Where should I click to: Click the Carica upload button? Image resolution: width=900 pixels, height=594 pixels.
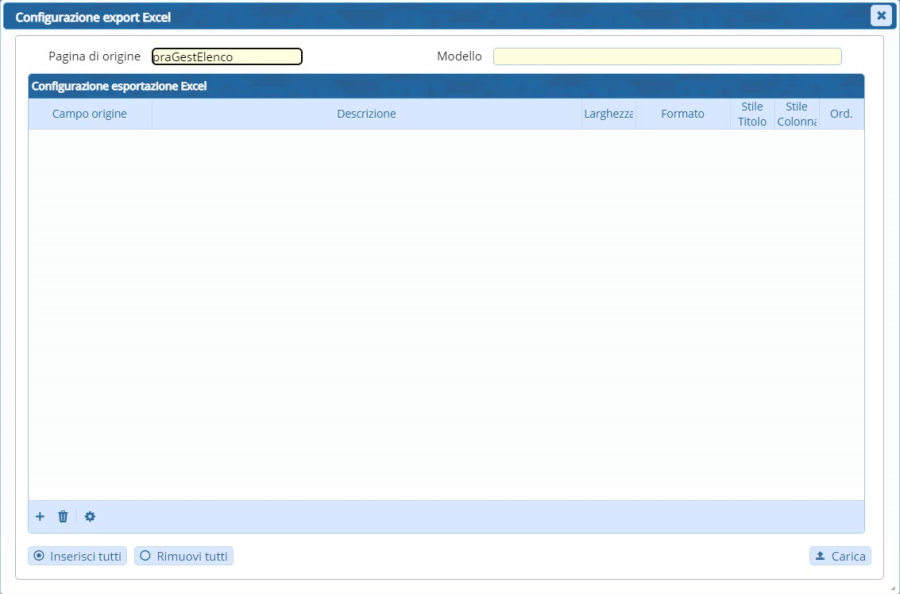click(840, 556)
